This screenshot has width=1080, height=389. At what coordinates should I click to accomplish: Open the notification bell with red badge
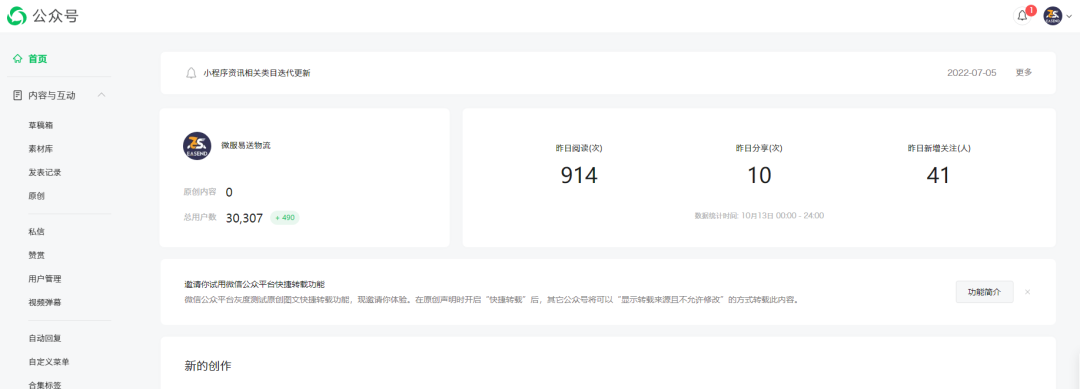tap(1023, 16)
